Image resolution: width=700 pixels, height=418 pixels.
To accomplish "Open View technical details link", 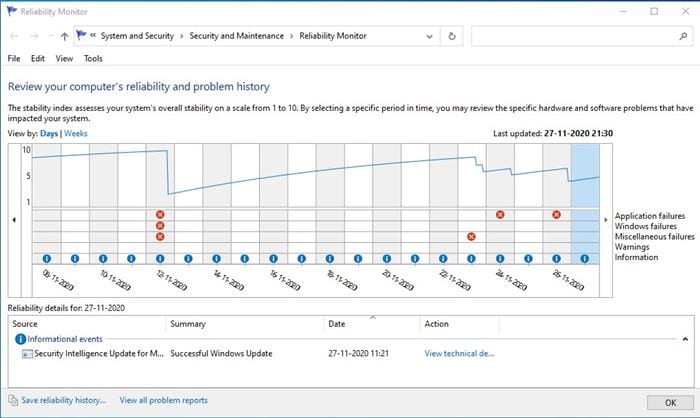I will 459,354.
